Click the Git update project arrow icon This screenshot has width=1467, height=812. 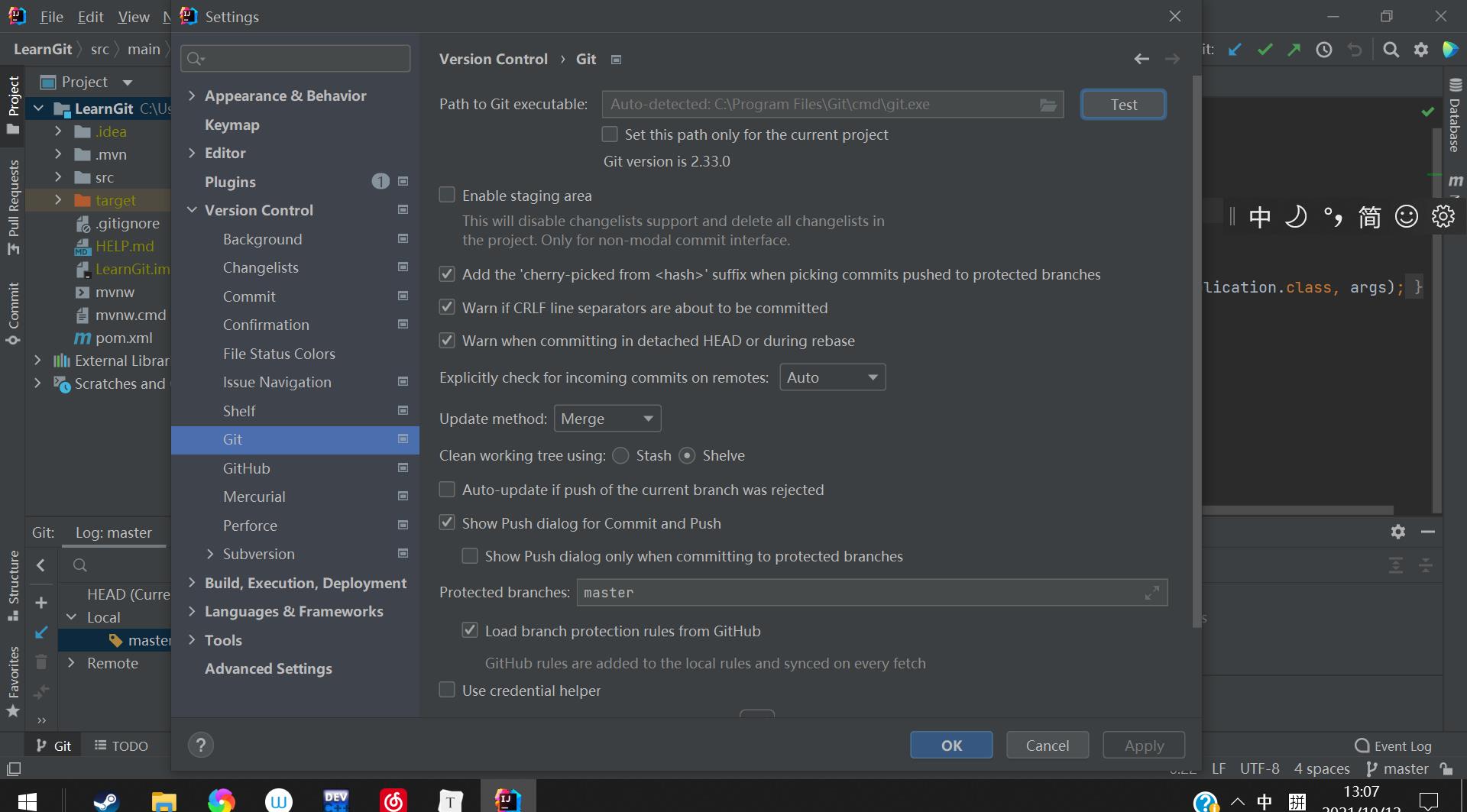coord(1235,50)
